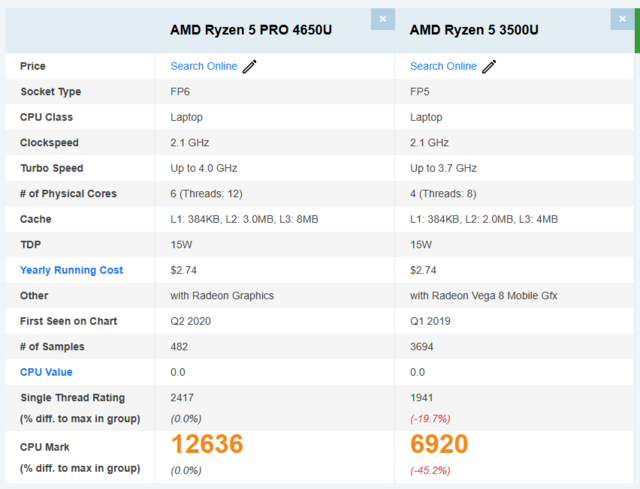Select the AMD Ryzen 5 3500U heading

[x=474, y=30]
